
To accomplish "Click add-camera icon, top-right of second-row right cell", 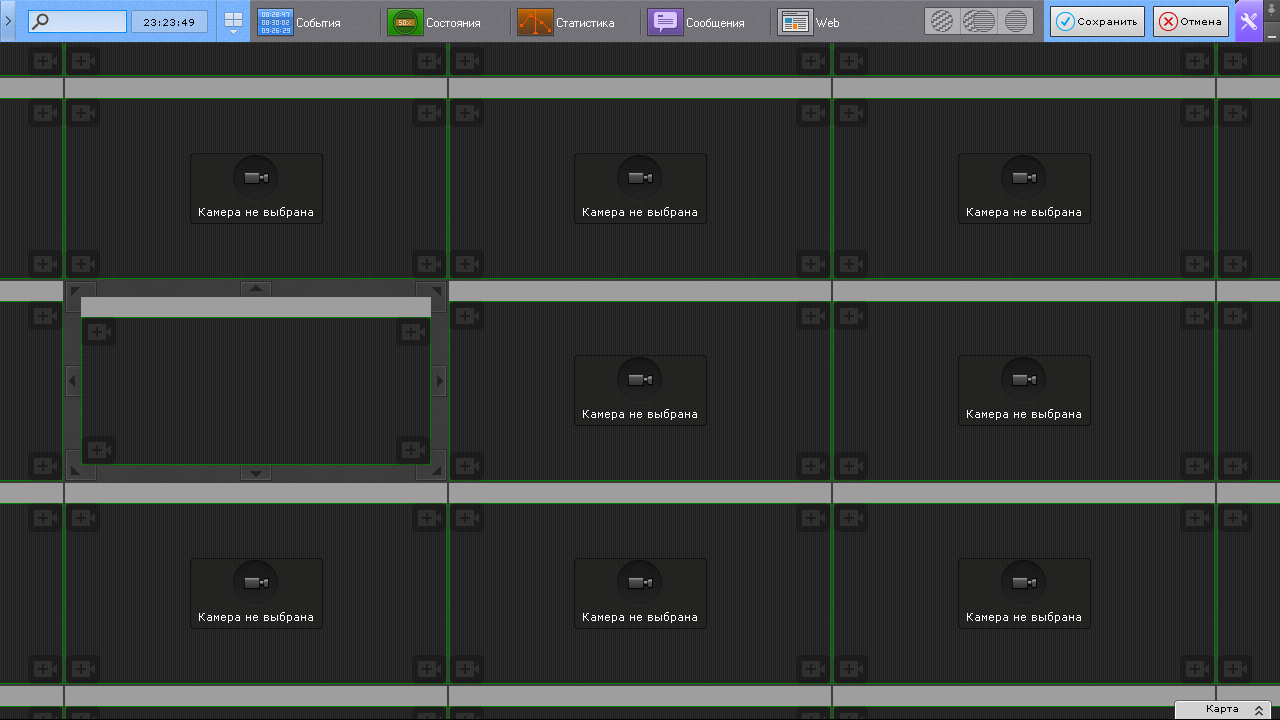I will tap(1197, 316).
